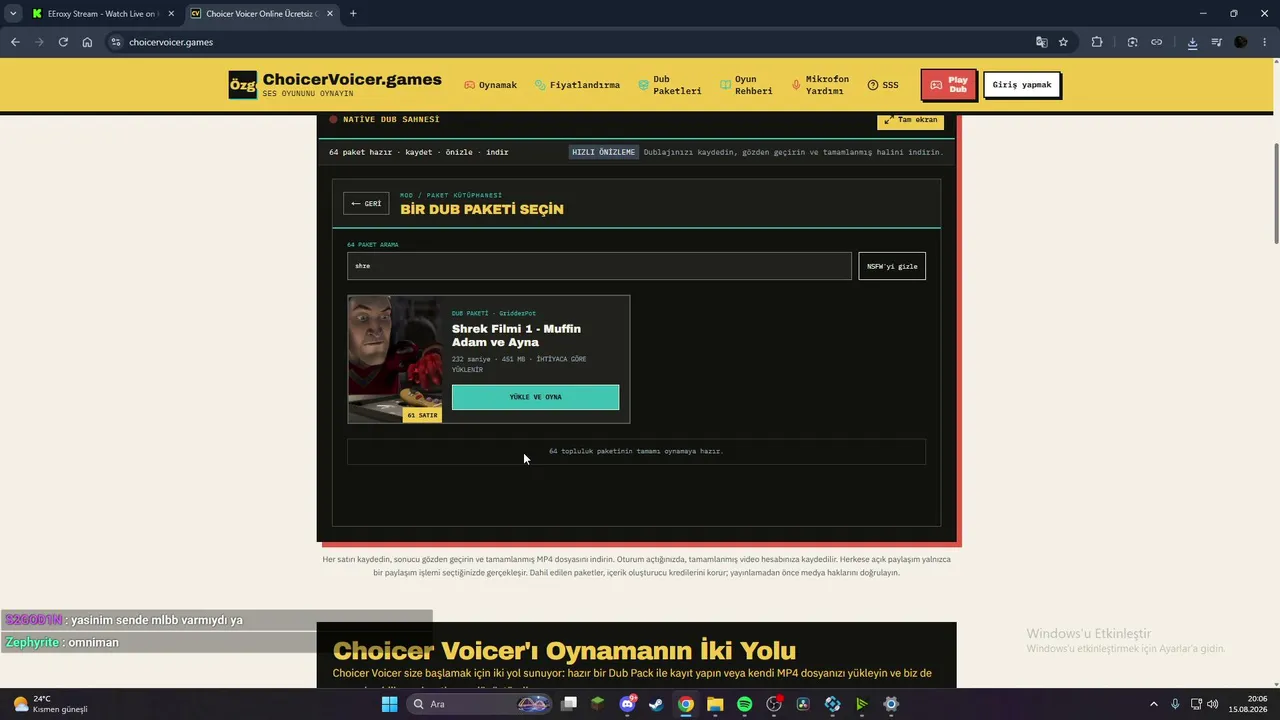Open the green play-arrow app in taskbar
The width and height of the screenshot is (1280, 720).
point(861,704)
